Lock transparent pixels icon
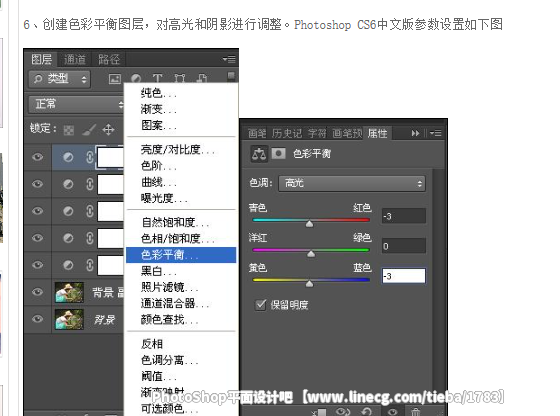The width and height of the screenshot is (560, 416). tap(69, 130)
